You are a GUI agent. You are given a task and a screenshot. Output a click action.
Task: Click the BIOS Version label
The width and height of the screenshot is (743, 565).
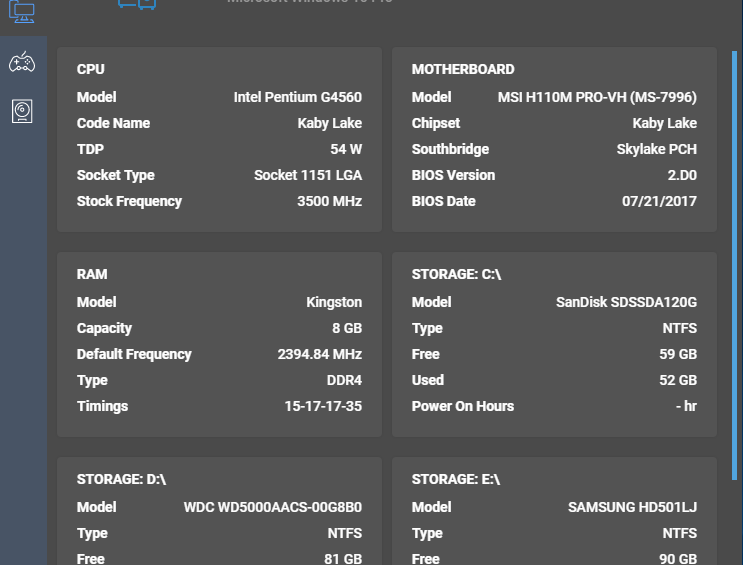(x=453, y=175)
